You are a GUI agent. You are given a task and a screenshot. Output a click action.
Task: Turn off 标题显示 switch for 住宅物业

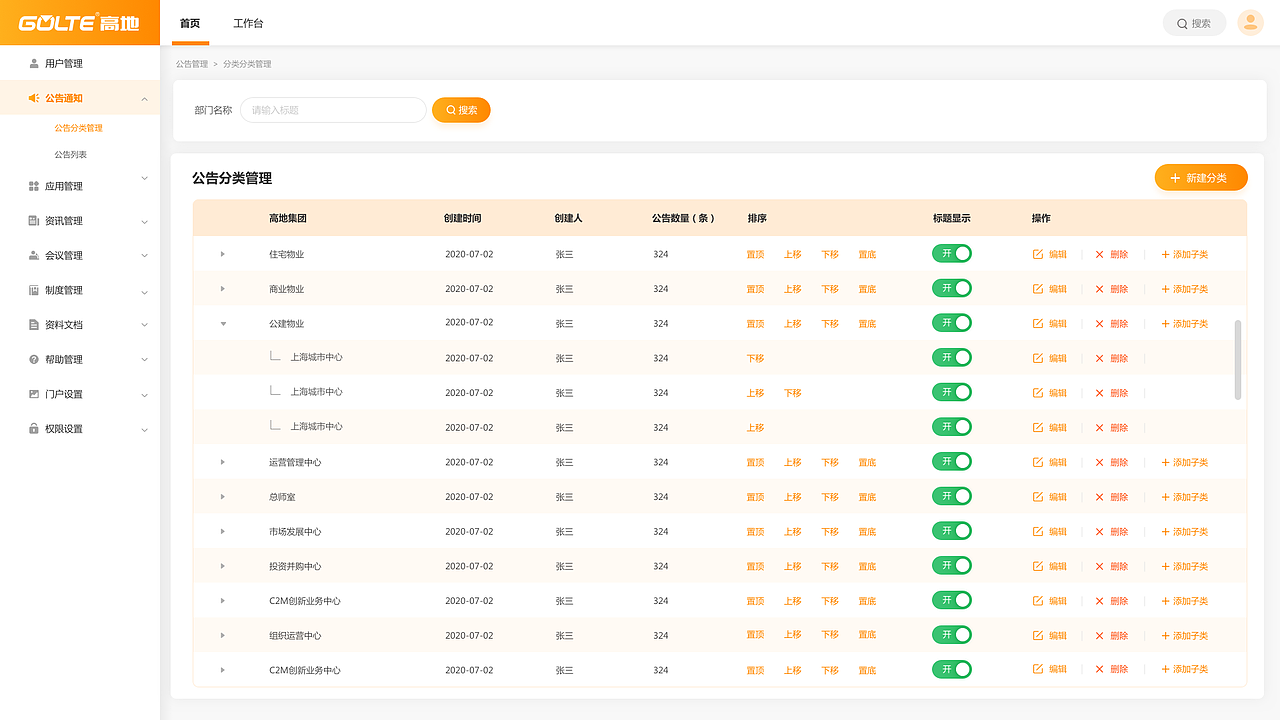(x=952, y=254)
